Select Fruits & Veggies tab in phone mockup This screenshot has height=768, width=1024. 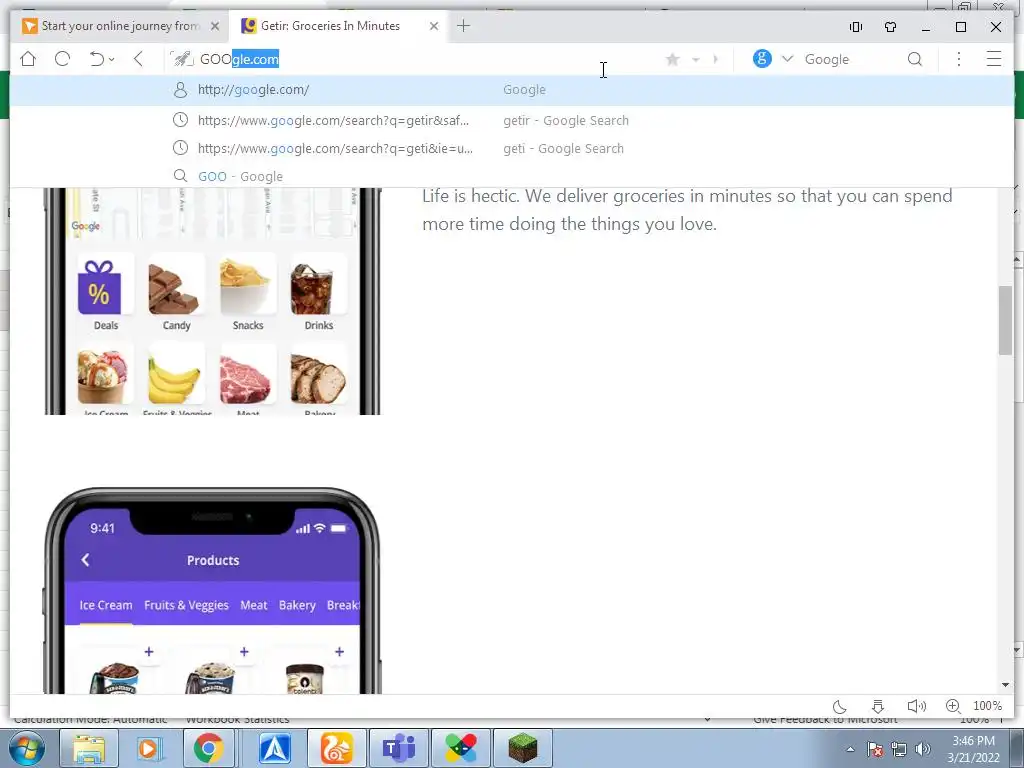click(186, 605)
